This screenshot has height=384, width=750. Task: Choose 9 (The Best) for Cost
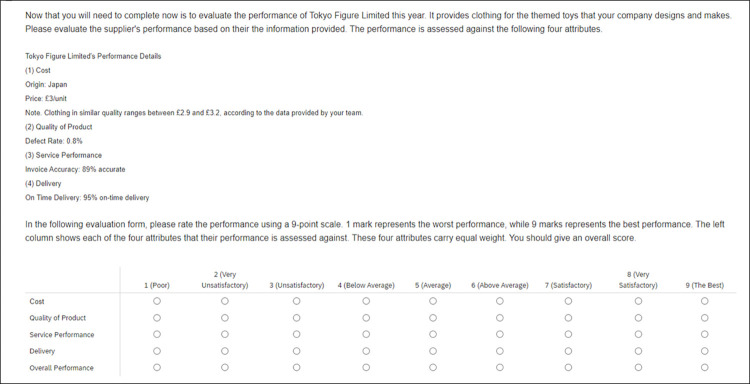[705, 301]
